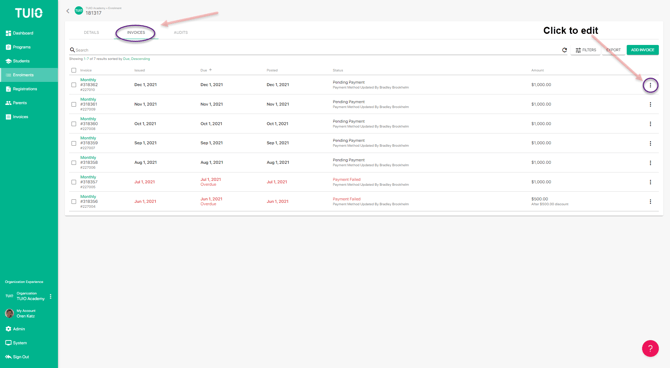The image size is (670, 368).
Task: Click the Admin gear icon
Action: point(8,329)
